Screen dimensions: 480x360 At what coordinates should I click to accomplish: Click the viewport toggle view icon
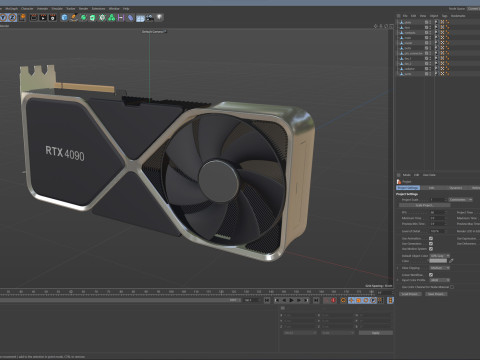click(391, 26)
